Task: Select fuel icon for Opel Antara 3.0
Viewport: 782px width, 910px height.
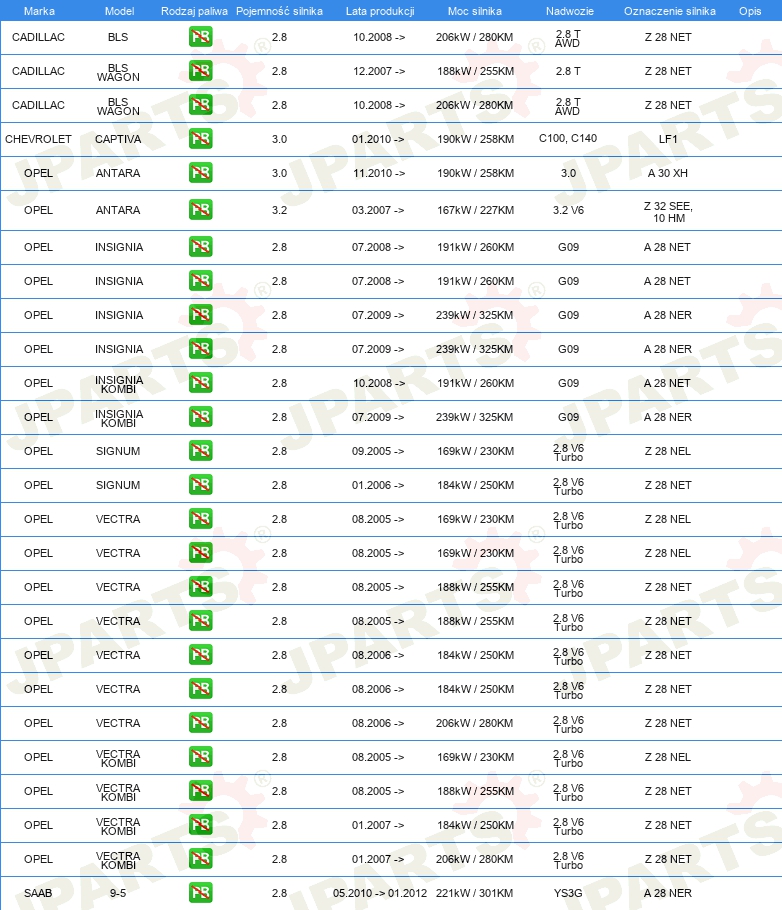Action: (200, 173)
